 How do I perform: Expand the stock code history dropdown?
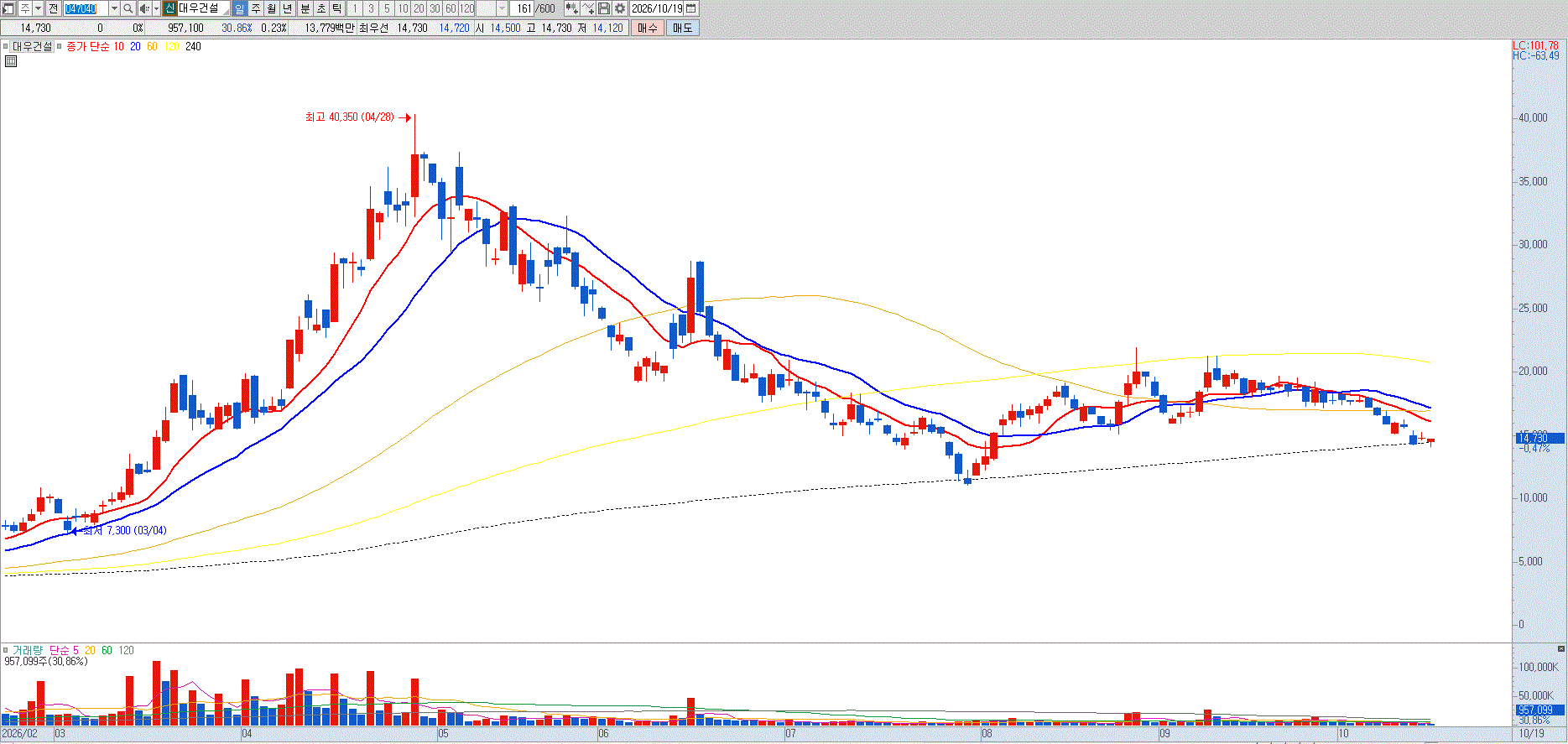[x=114, y=8]
